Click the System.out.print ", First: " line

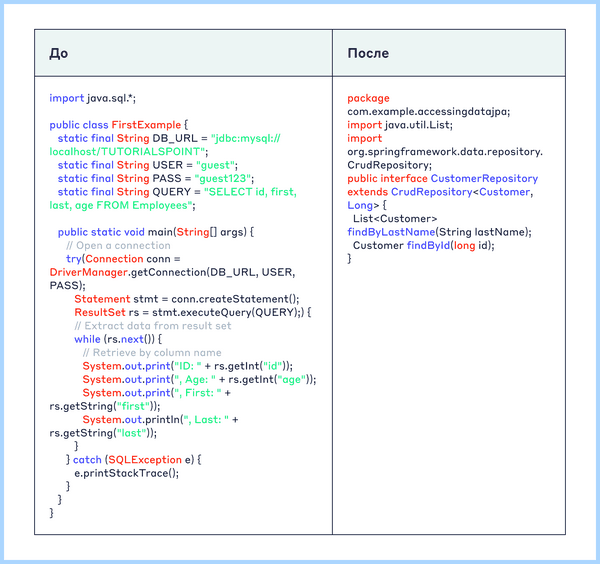157,393
